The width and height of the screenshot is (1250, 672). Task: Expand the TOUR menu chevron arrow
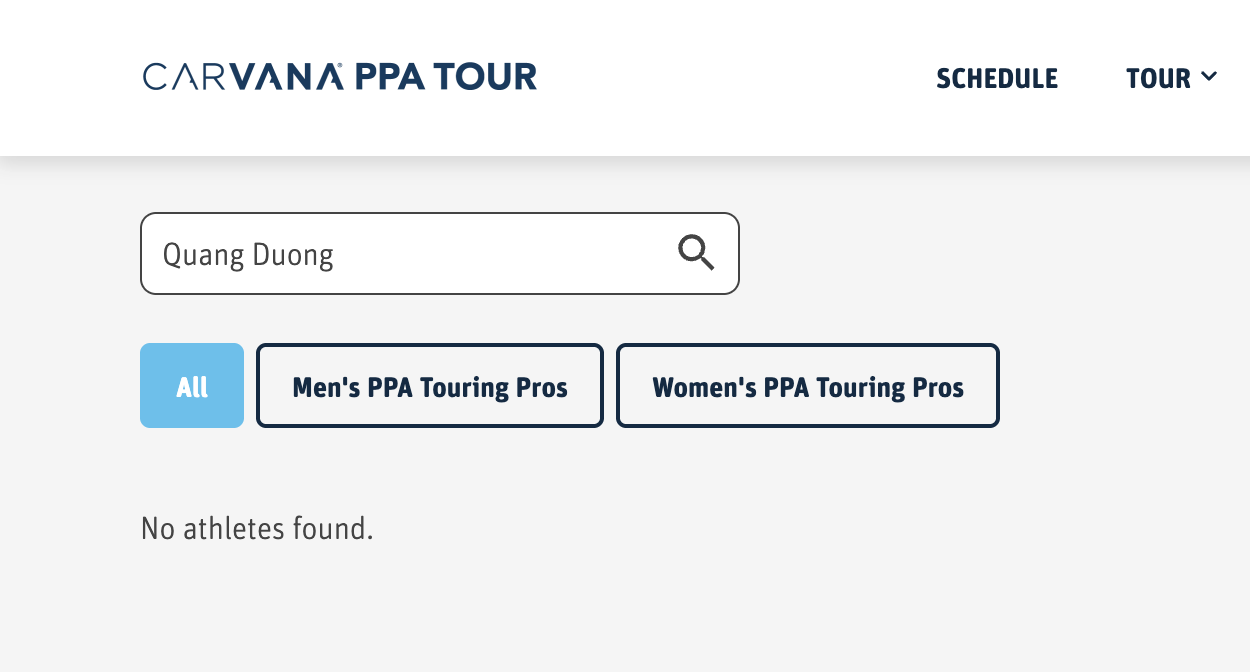click(1209, 76)
